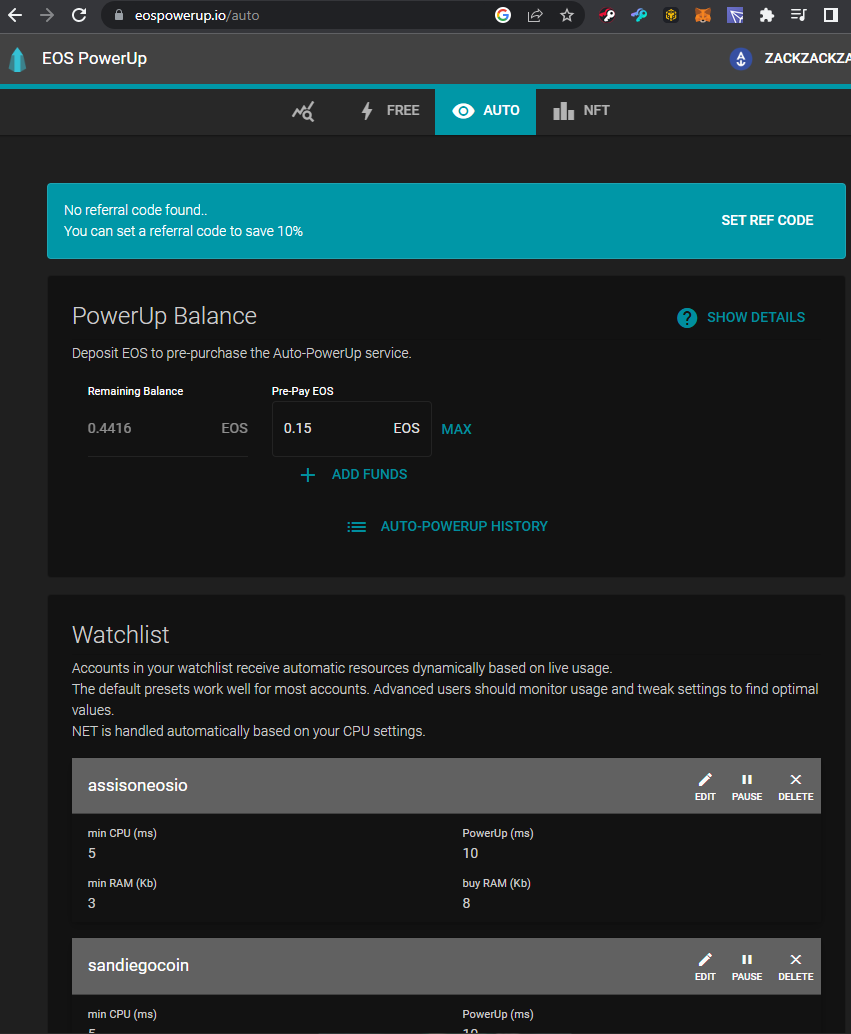This screenshot has height=1034, width=851.
Task: Click the 'No referral code found..' message
Action: (135, 210)
